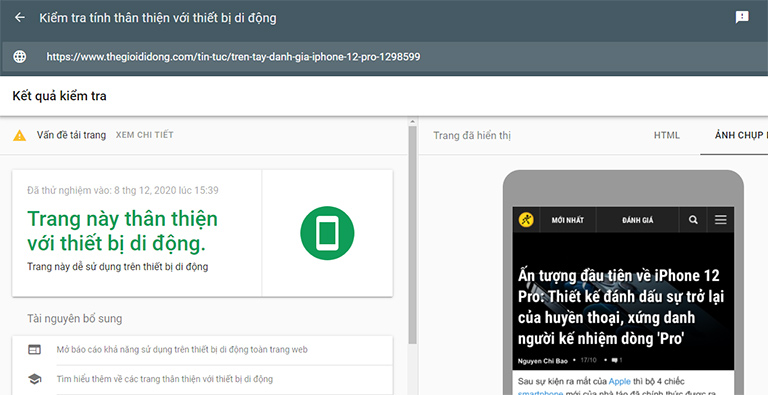Click the back arrow icon
The image size is (768, 395).
[x=20, y=18]
